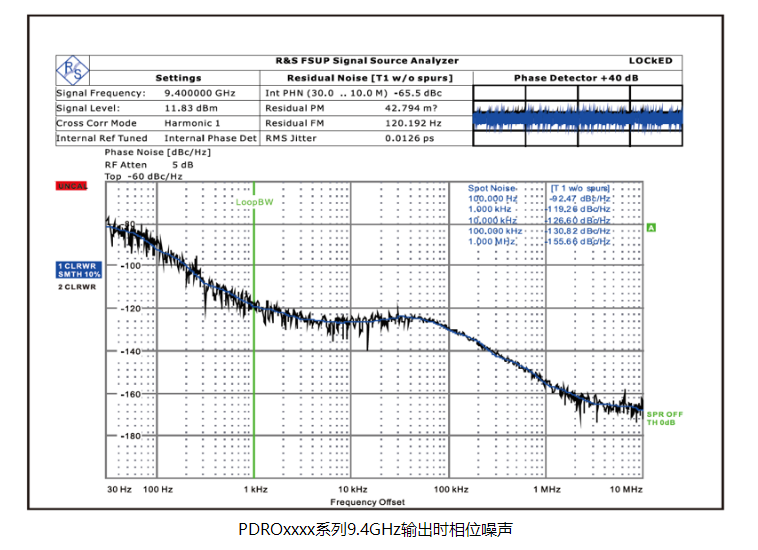
Task: Click the LOCKED status text
Action: pyautogui.click(x=650, y=61)
